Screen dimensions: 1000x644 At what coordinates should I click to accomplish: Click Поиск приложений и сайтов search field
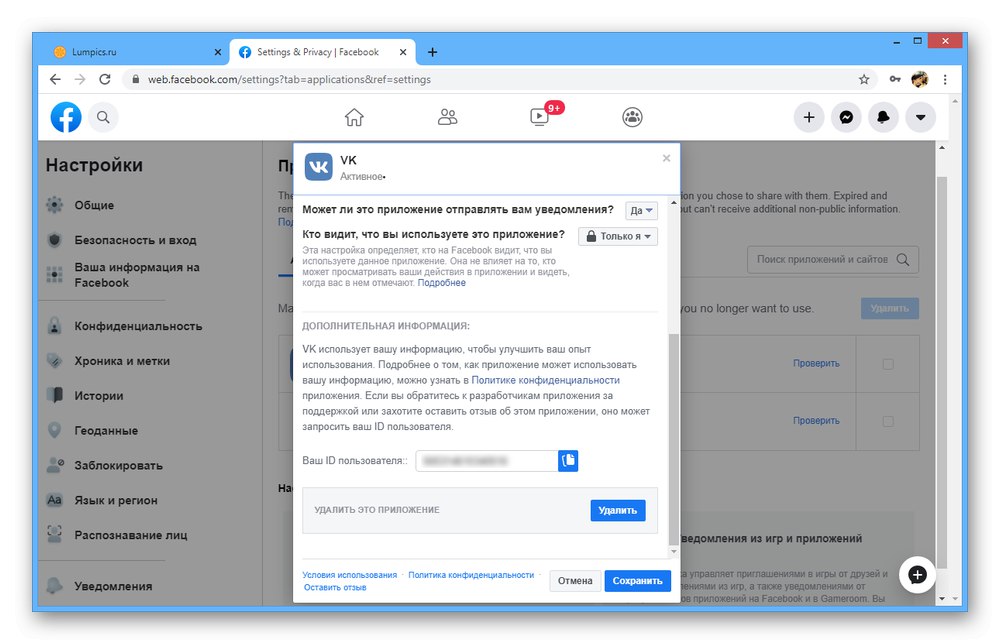click(x=832, y=260)
